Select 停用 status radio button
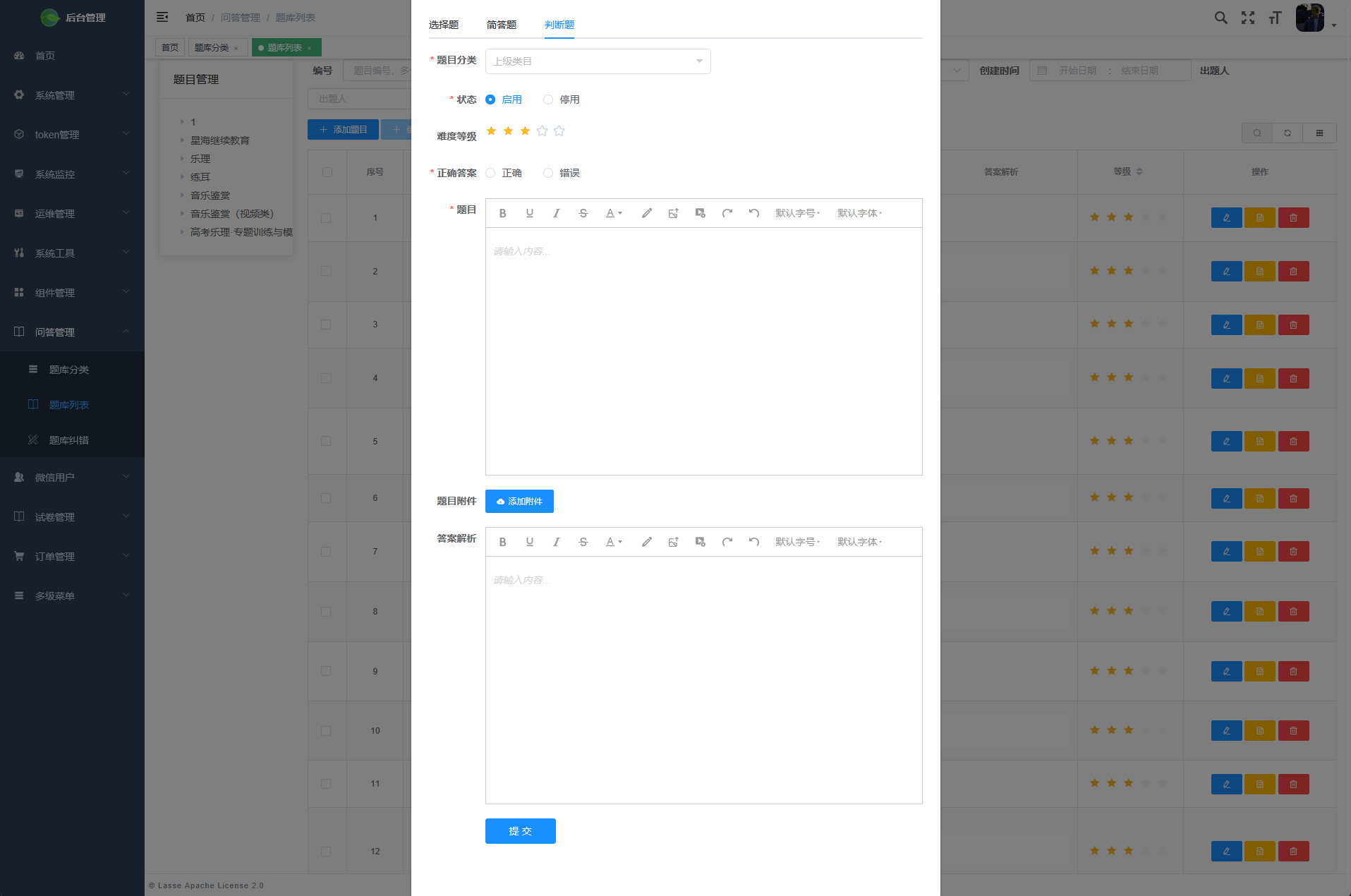 [x=548, y=99]
